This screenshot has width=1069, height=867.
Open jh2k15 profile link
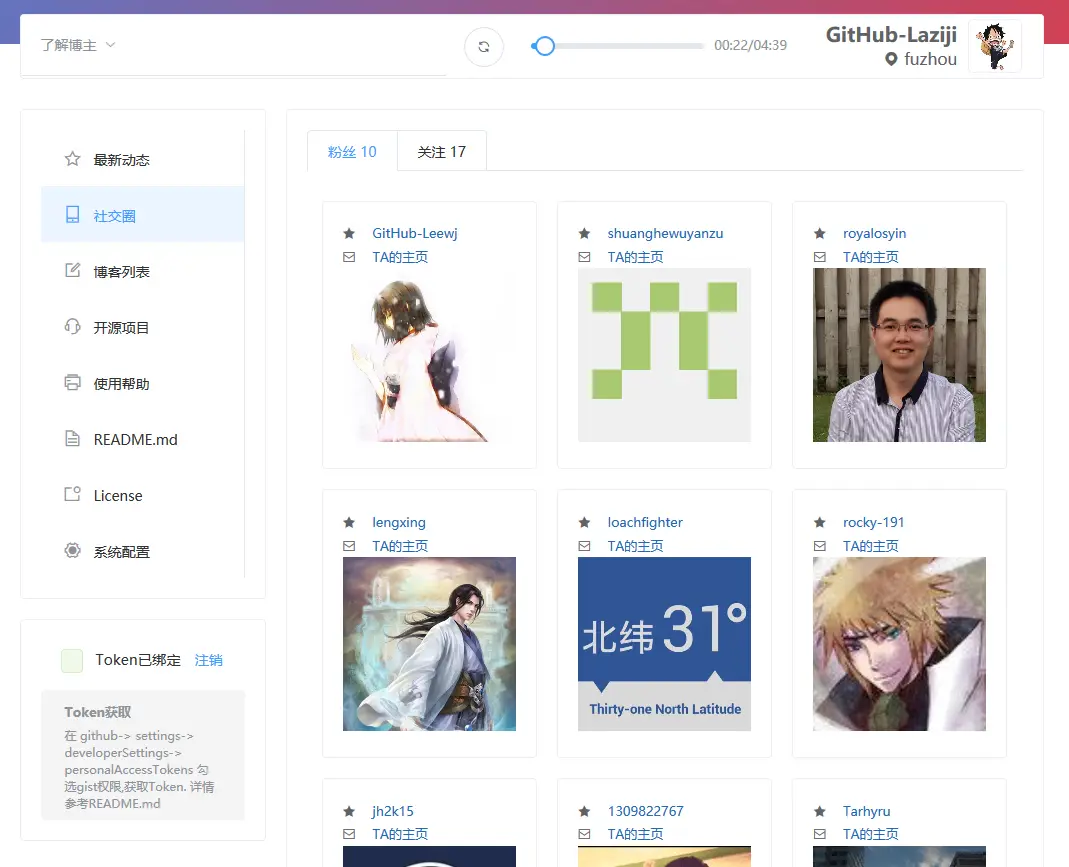393,811
